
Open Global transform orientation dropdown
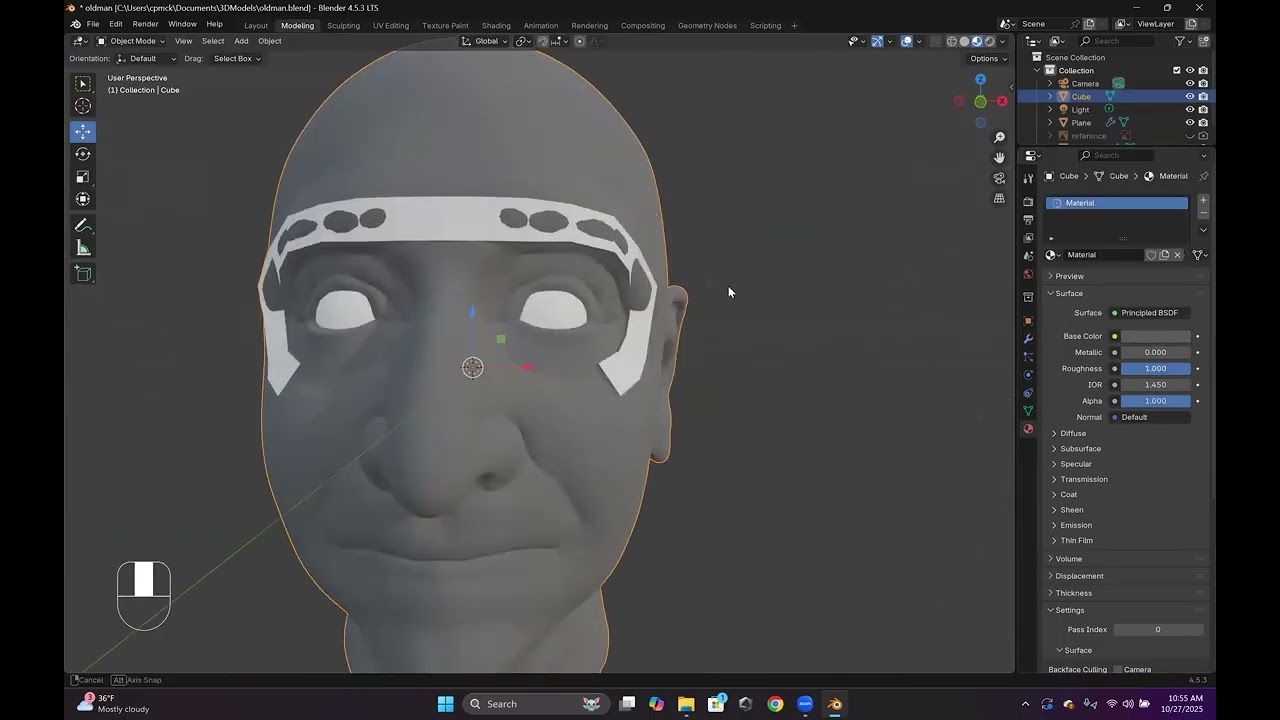(485, 41)
